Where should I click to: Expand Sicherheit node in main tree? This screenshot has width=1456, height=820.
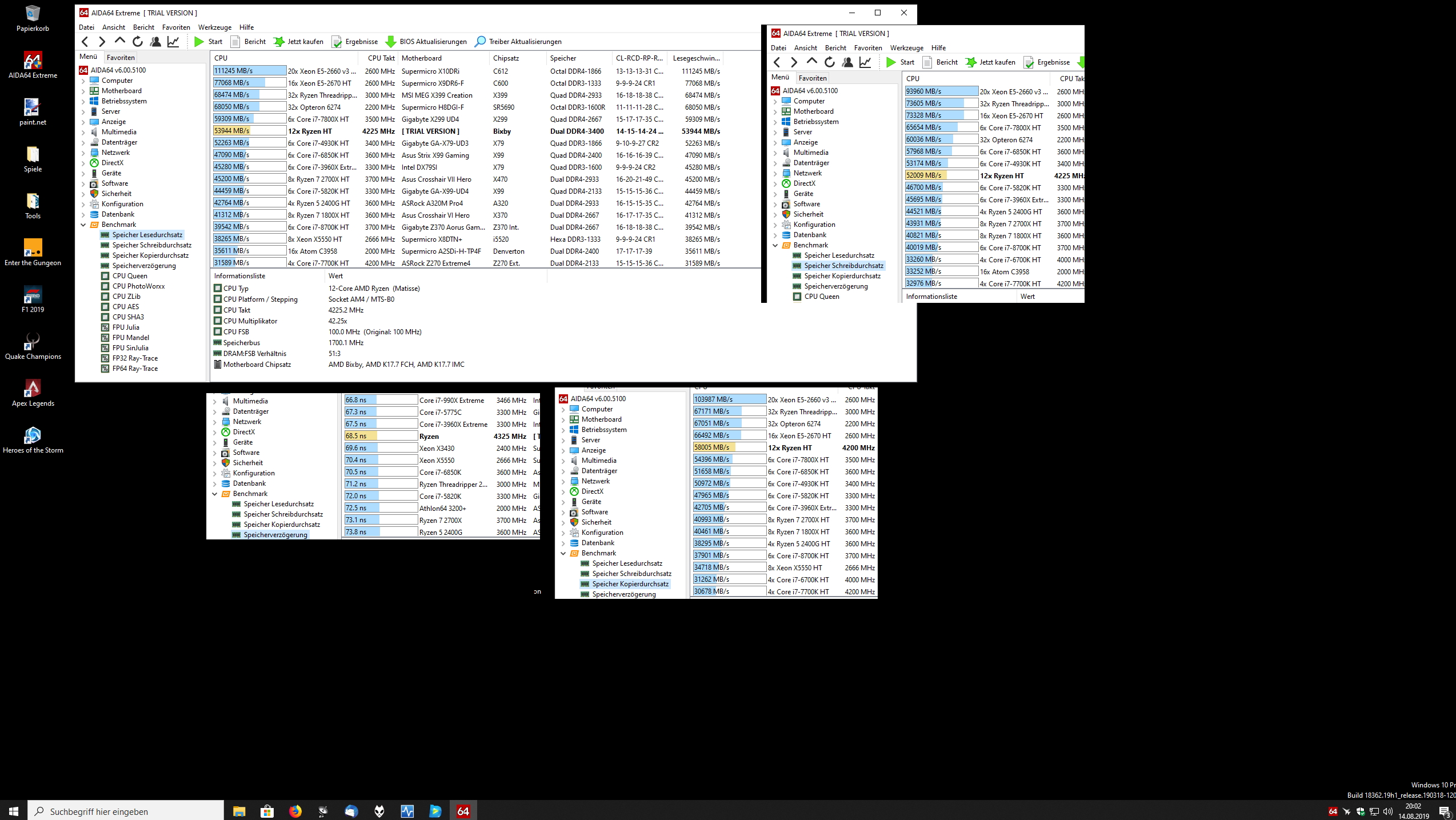point(83,194)
